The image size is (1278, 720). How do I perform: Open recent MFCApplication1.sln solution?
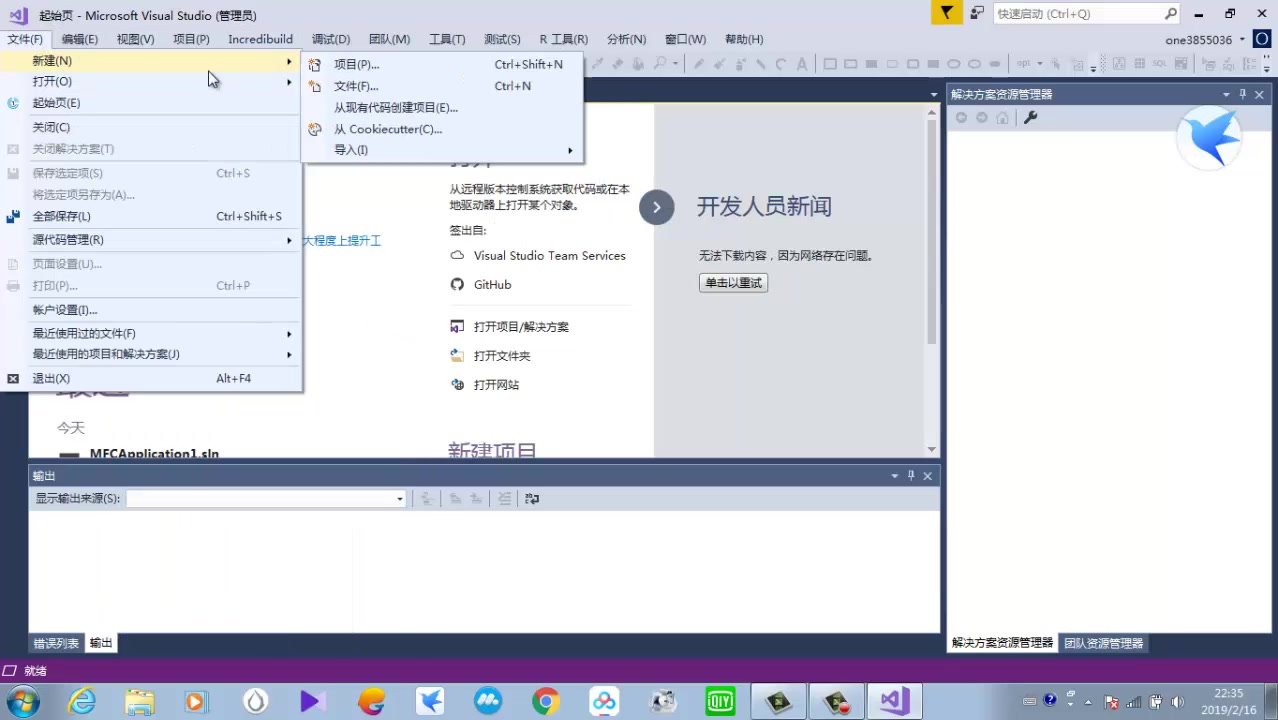click(x=154, y=453)
